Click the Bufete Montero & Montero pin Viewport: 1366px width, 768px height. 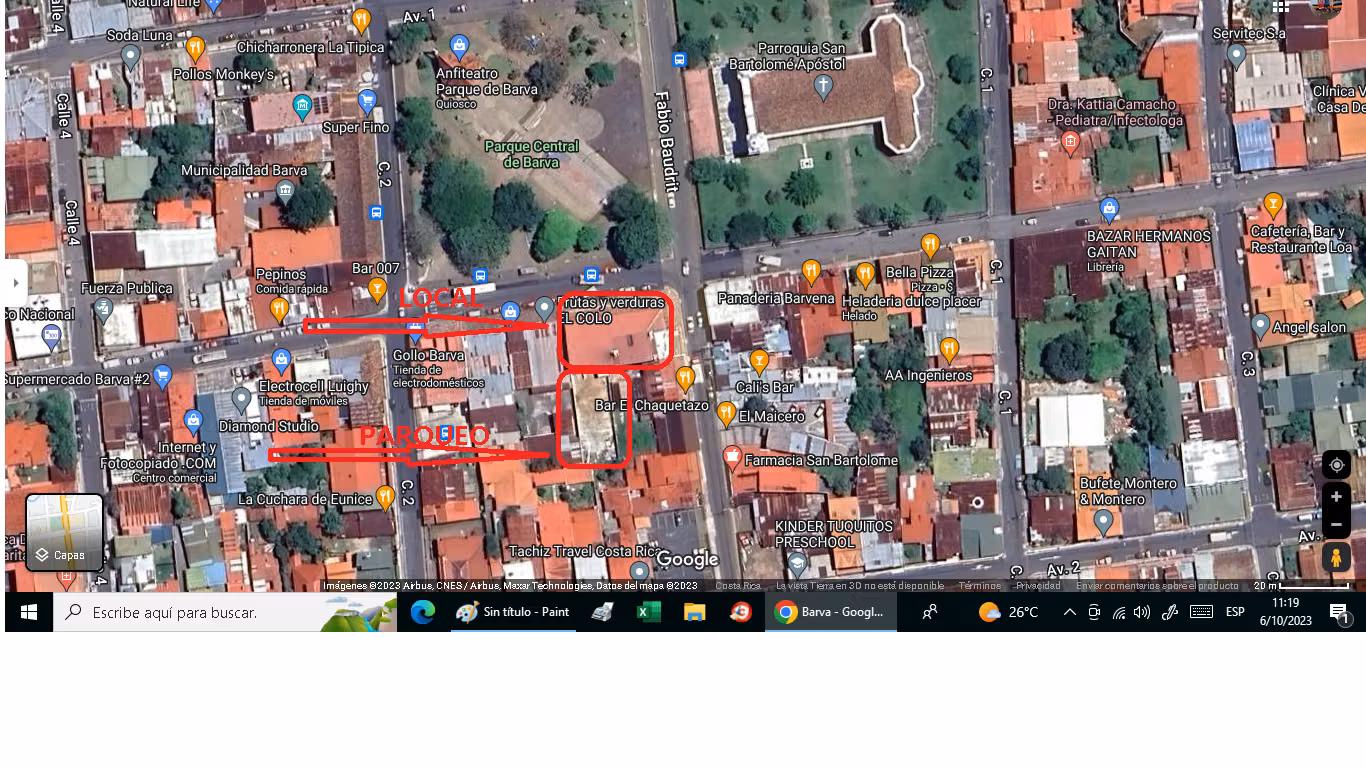point(1103,521)
